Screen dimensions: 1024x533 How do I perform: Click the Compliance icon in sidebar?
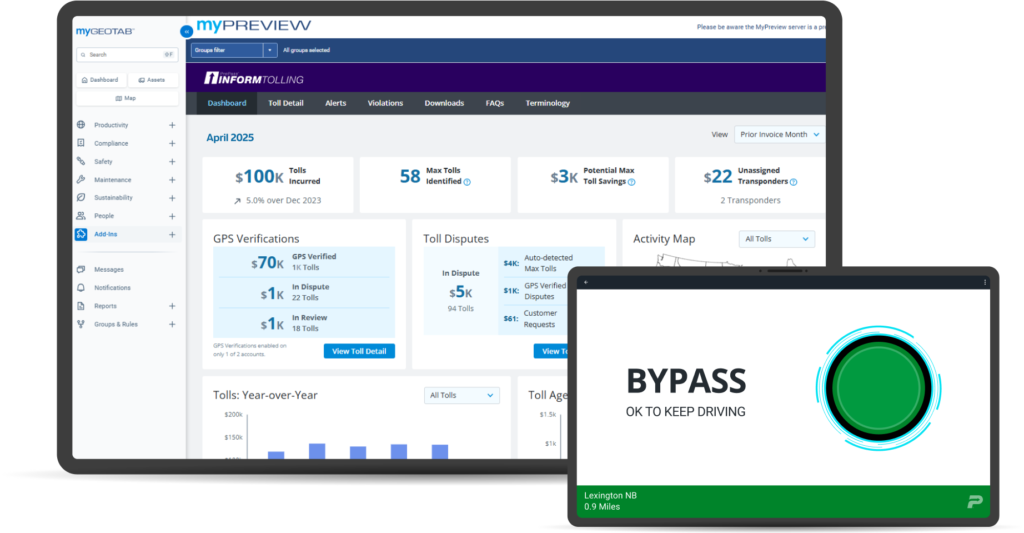pyautogui.click(x=81, y=143)
